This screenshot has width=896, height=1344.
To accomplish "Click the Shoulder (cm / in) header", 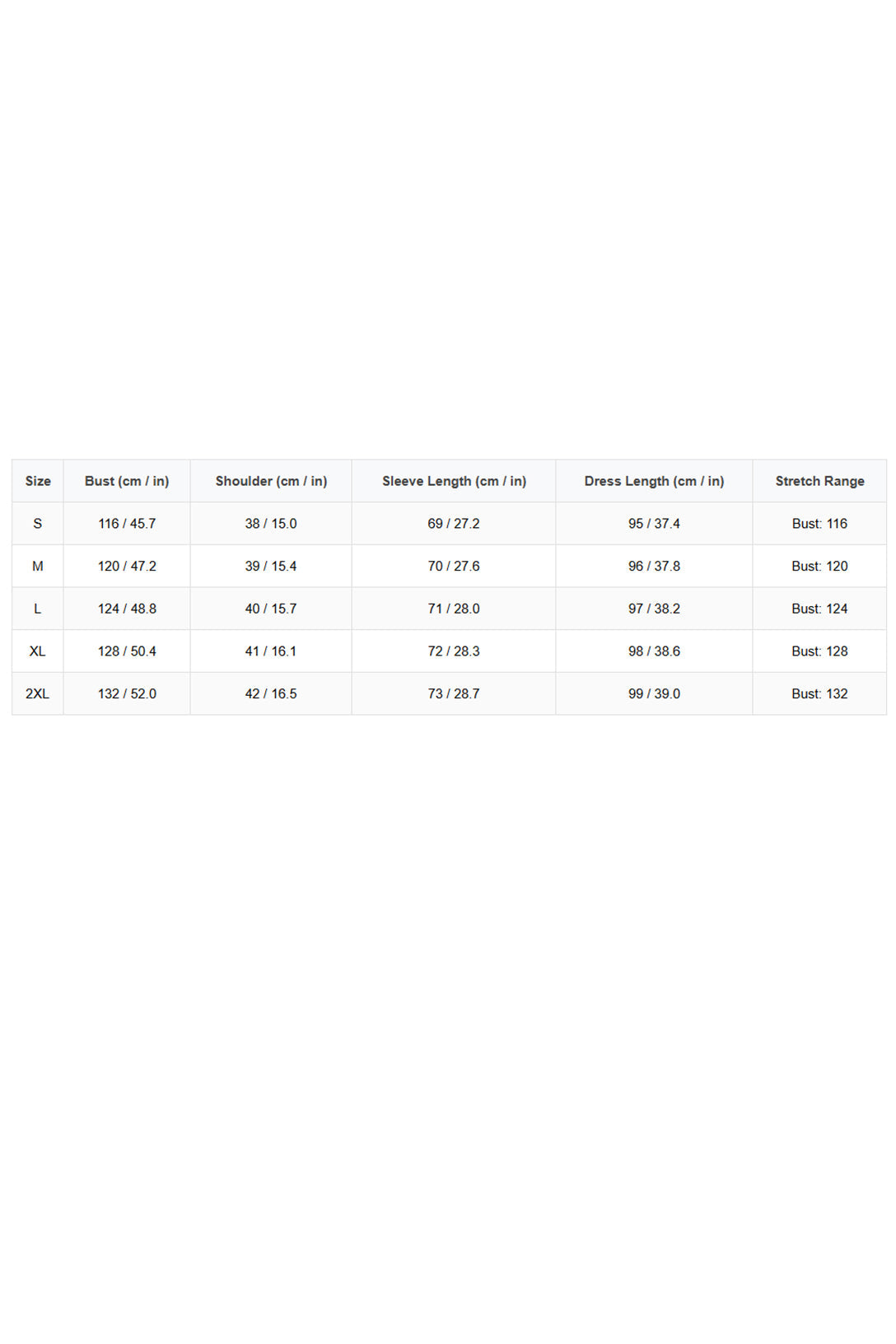I will [x=271, y=481].
